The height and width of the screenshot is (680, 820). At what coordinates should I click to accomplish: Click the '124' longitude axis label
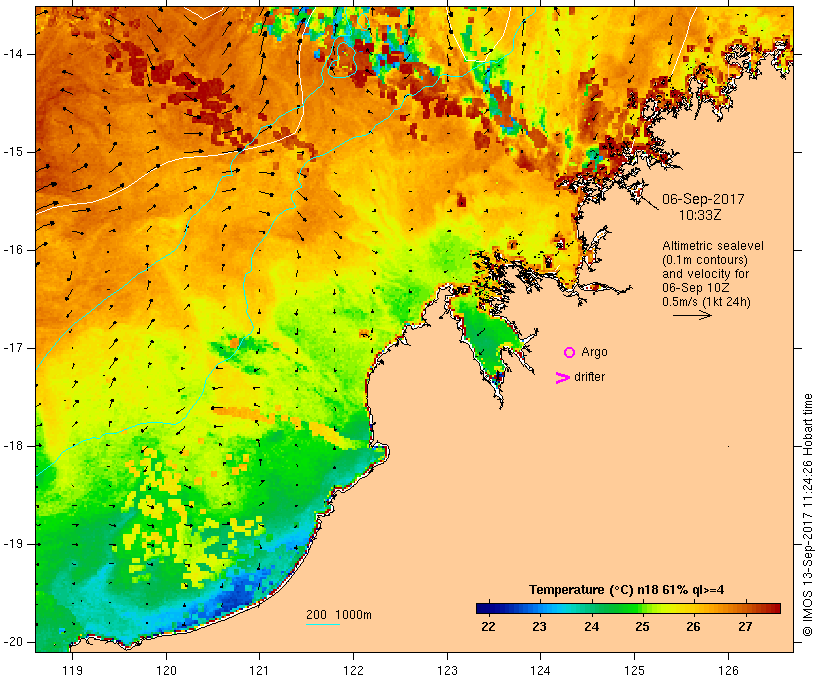pos(540,671)
